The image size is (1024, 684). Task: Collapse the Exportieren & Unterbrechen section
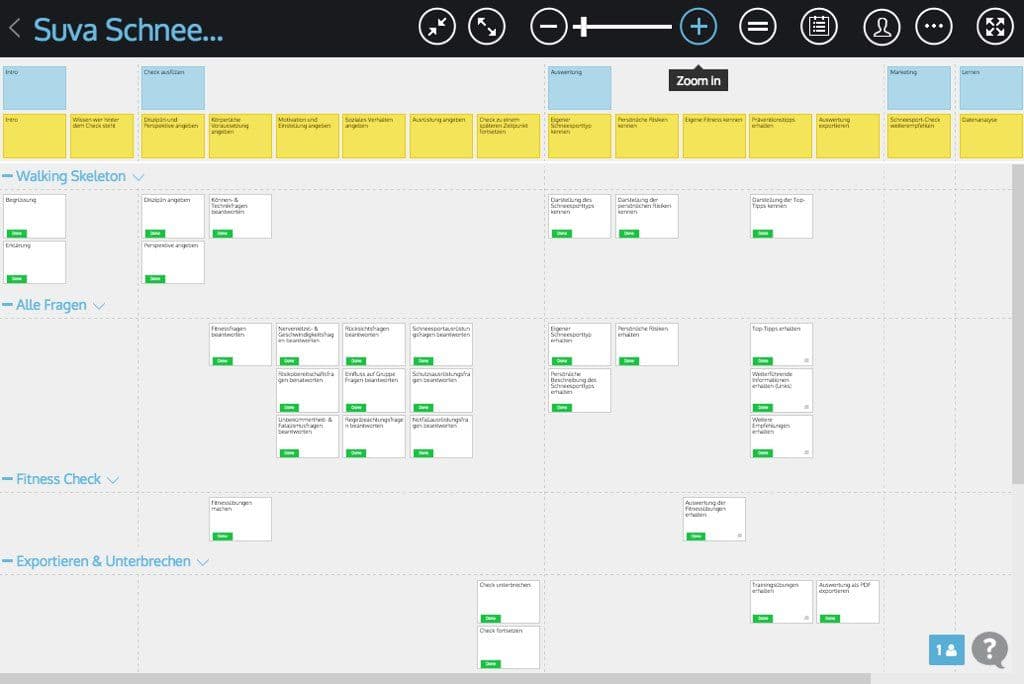pyautogui.click(x=203, y=561)
